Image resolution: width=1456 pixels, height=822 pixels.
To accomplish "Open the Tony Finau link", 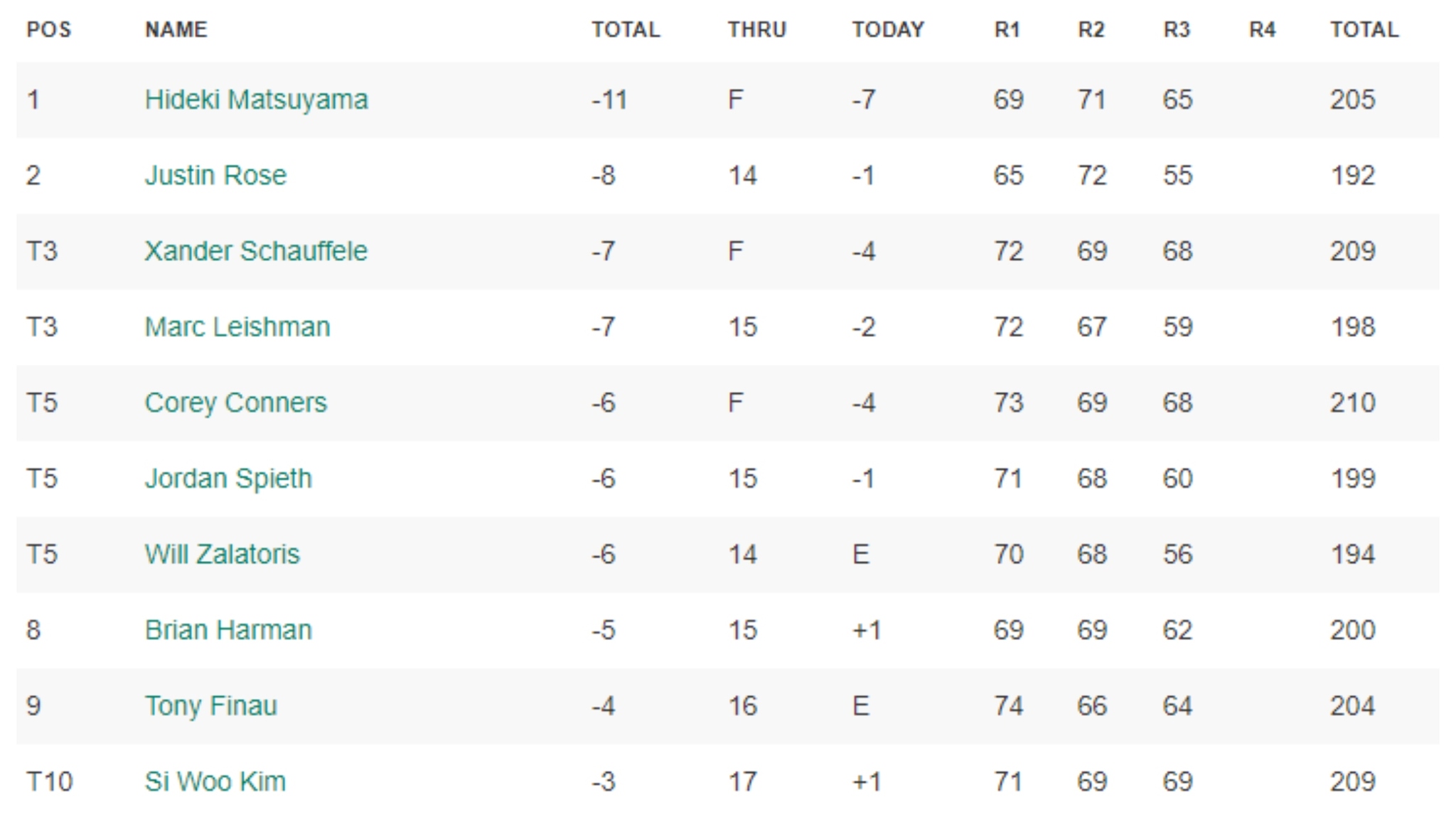I will [x=210, y=706].
